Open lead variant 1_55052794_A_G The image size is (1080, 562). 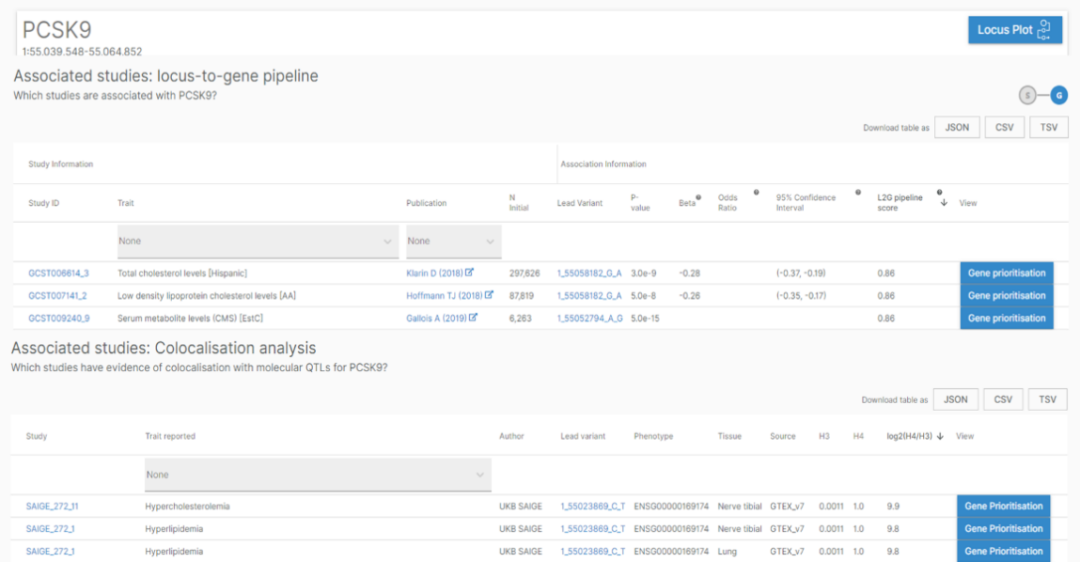pyautogui.click(x=589, y=319)
